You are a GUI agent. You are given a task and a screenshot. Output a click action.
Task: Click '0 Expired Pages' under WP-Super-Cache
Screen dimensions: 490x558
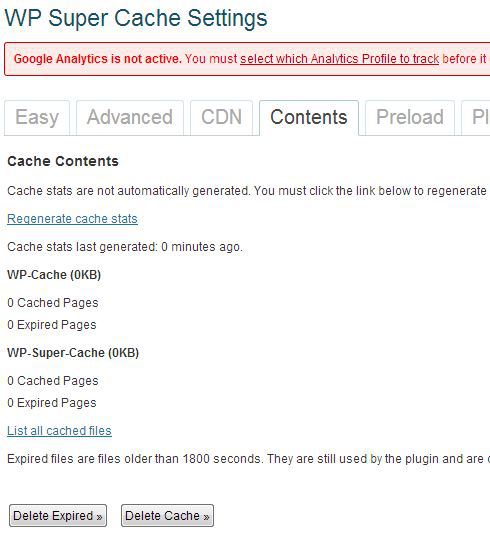(x=52, y=403)
